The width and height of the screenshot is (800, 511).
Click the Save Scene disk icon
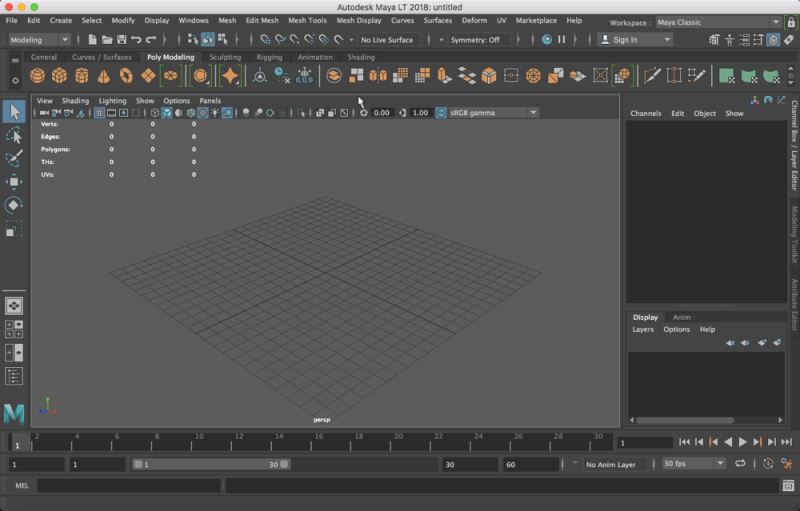tap(121, 39)
